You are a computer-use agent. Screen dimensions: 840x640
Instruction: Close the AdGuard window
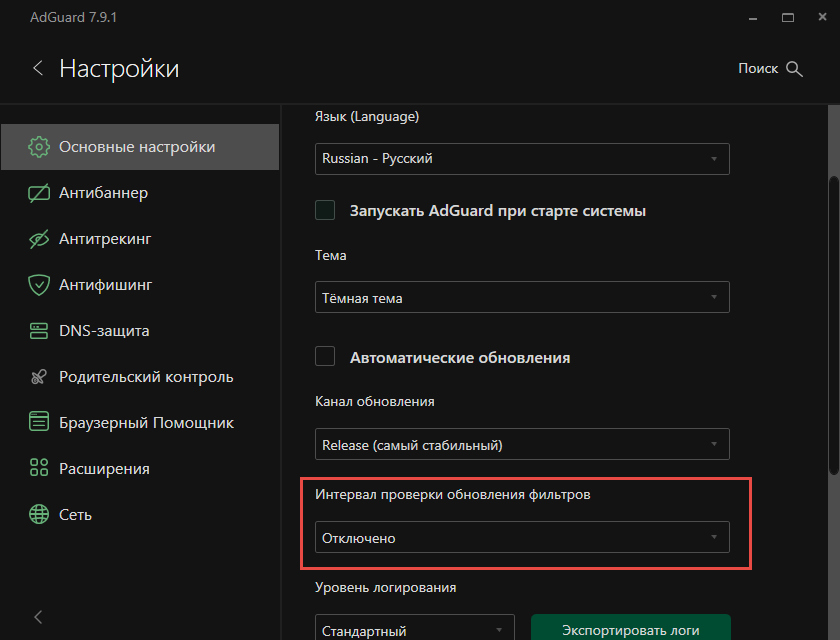click(822, 17)
